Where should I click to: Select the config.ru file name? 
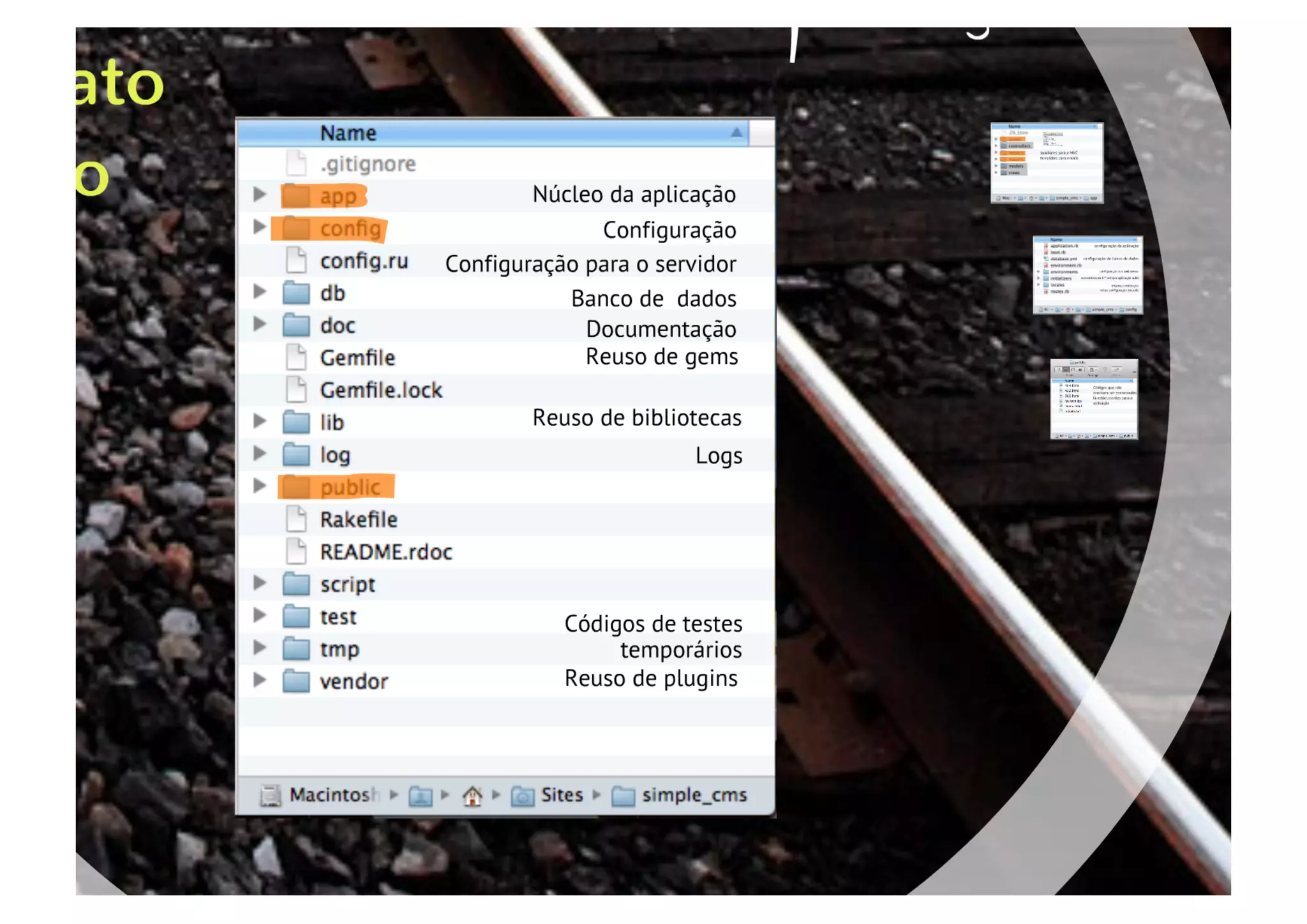point(364,261)
